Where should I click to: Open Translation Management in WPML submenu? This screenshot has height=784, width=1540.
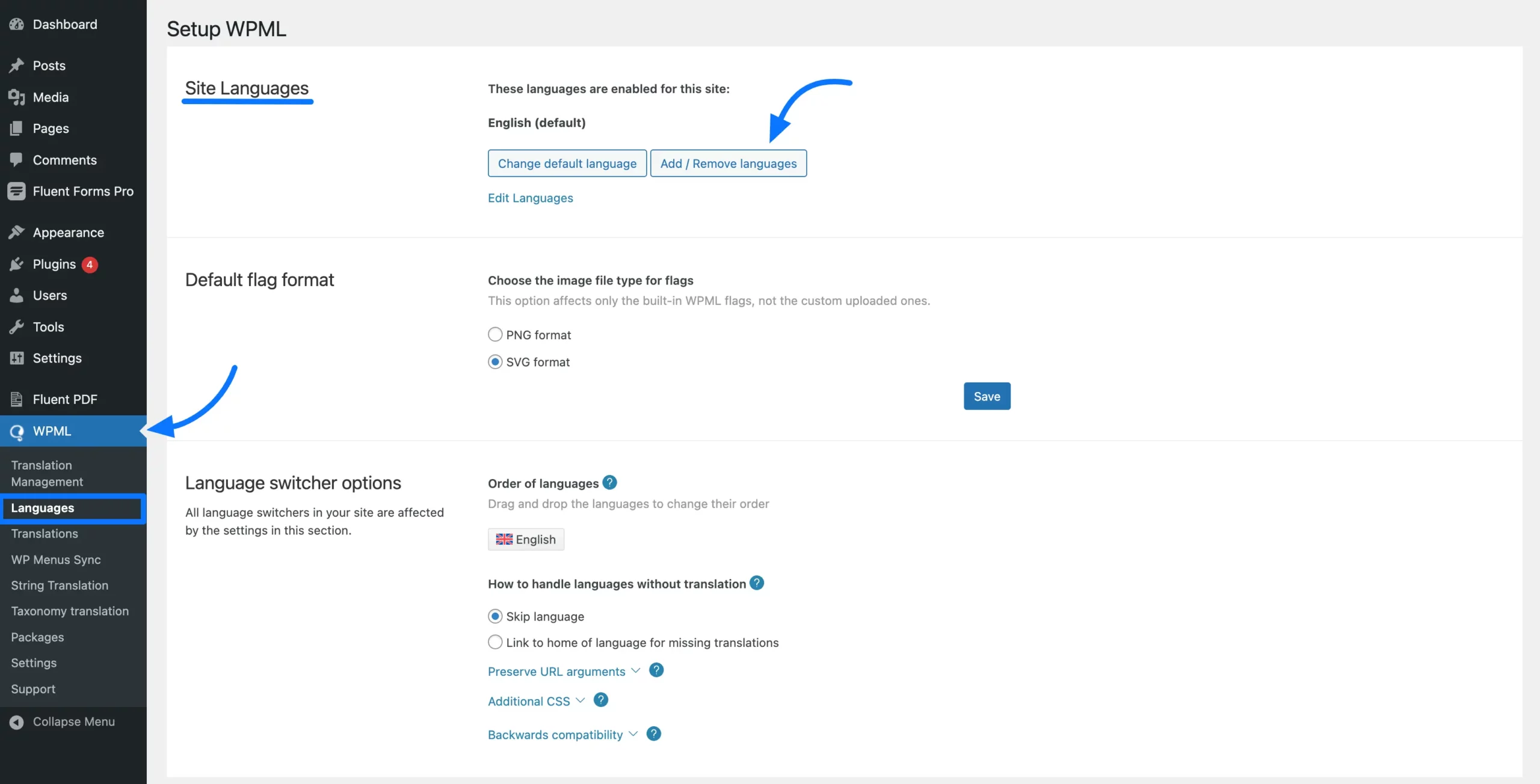(47, 473)
